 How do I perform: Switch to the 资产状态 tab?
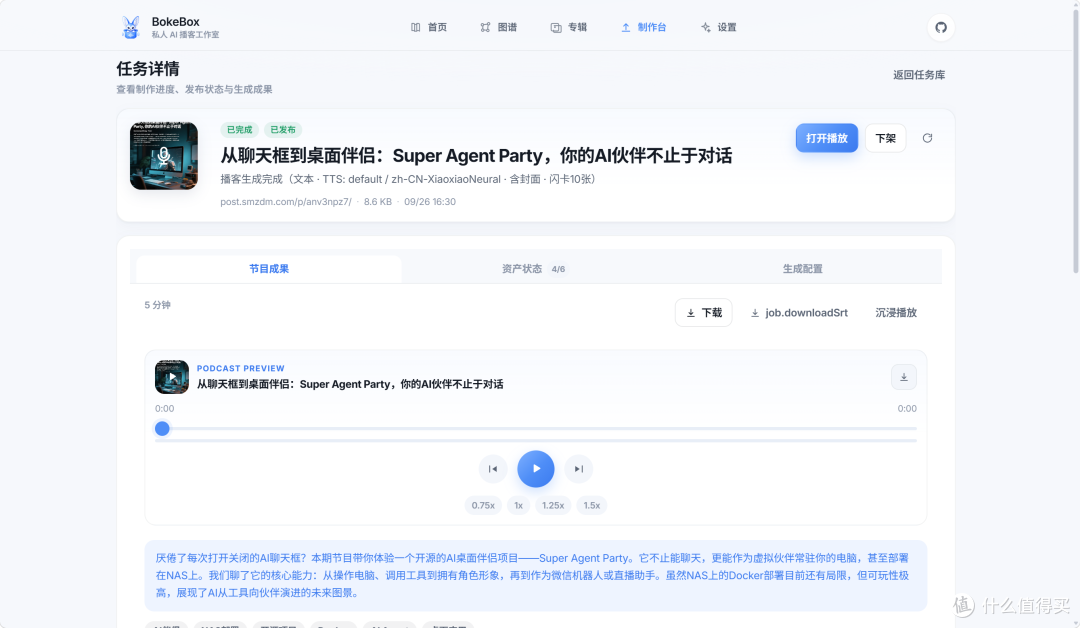[x=533, y=269]
